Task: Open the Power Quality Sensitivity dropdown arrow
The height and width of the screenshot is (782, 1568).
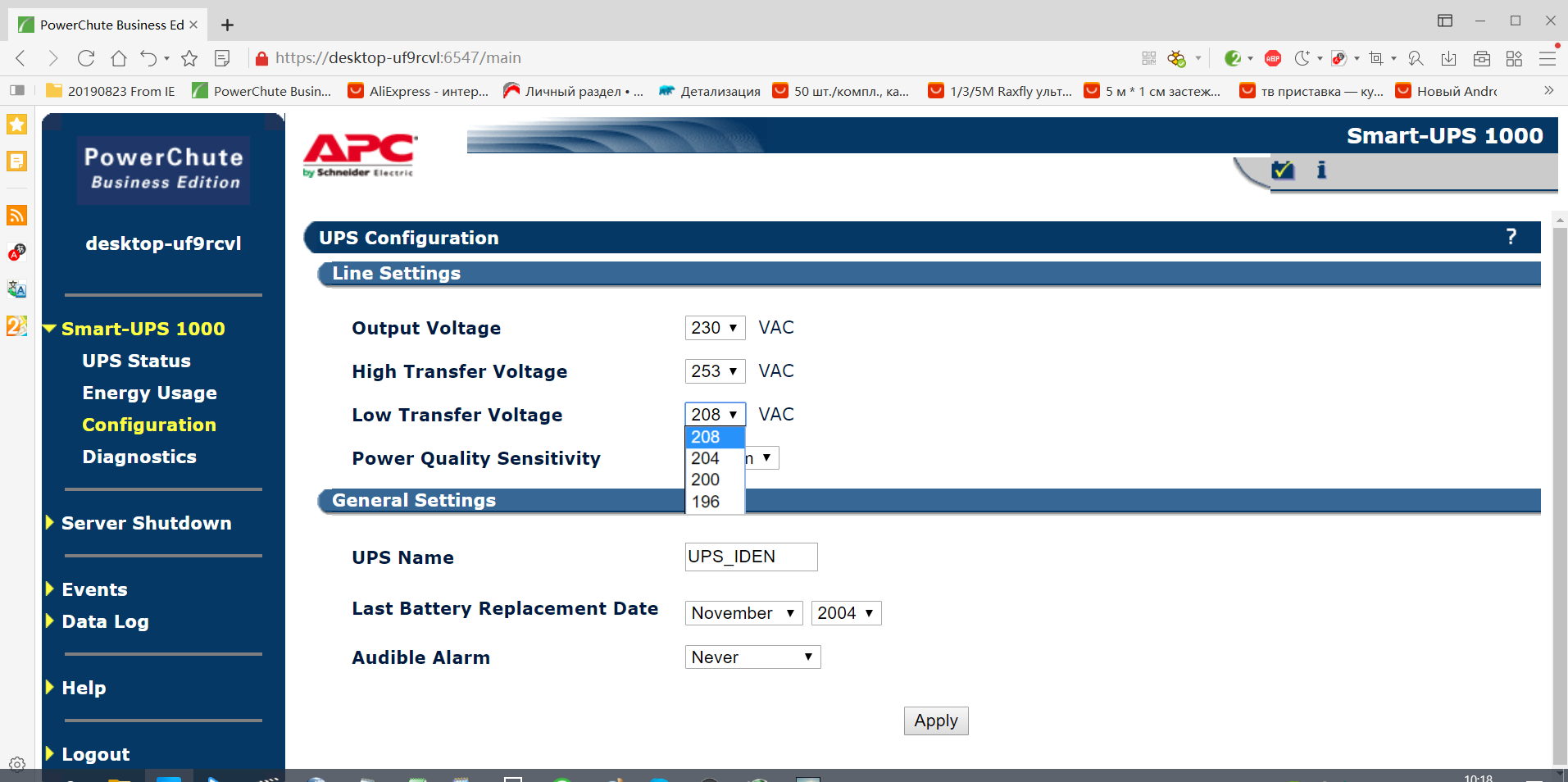Action: point(766,457)
